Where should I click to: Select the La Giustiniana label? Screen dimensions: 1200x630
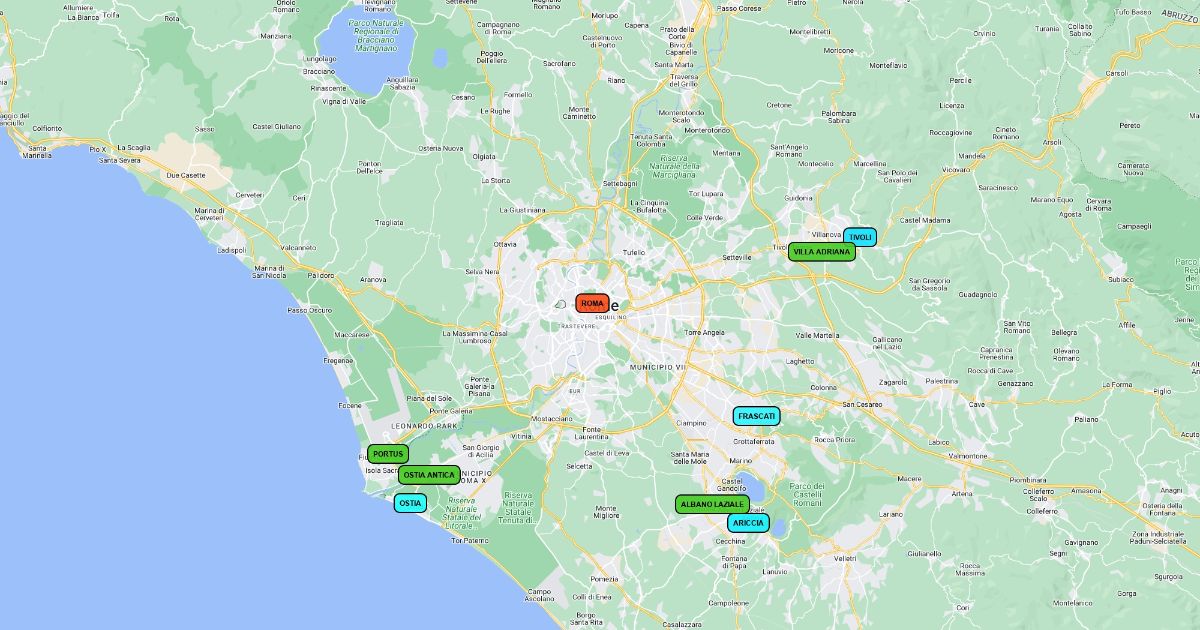point(522,210)
